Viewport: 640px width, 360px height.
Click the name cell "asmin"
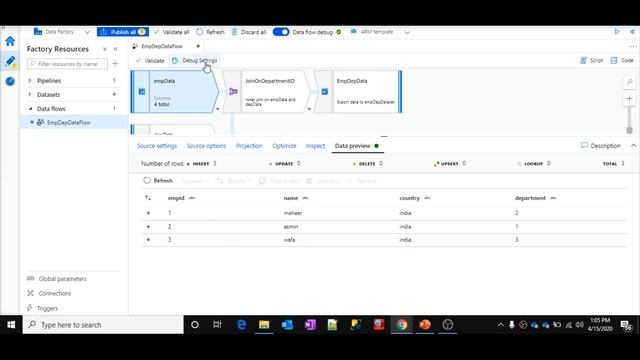click(291, 227)
